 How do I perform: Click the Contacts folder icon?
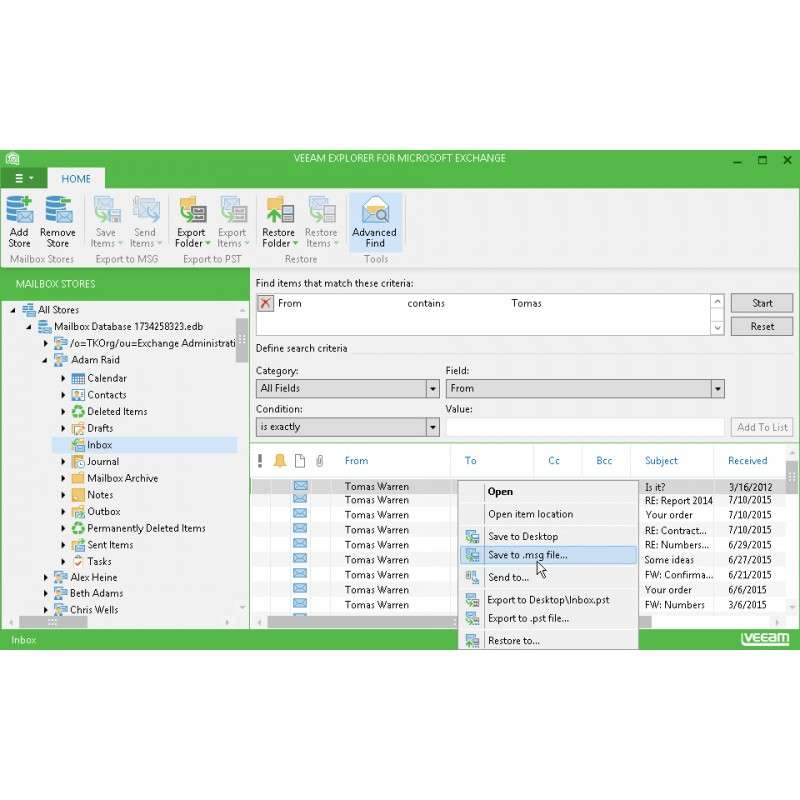[x=78, y=395]
